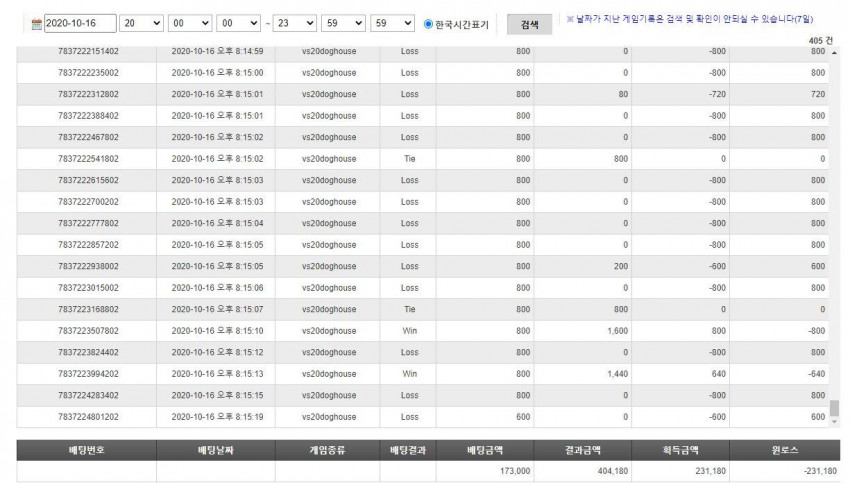The image size is (850, 485).
Task: Click bet number 7837222938002
Action: pyautogui.click(x=88, y=266)
